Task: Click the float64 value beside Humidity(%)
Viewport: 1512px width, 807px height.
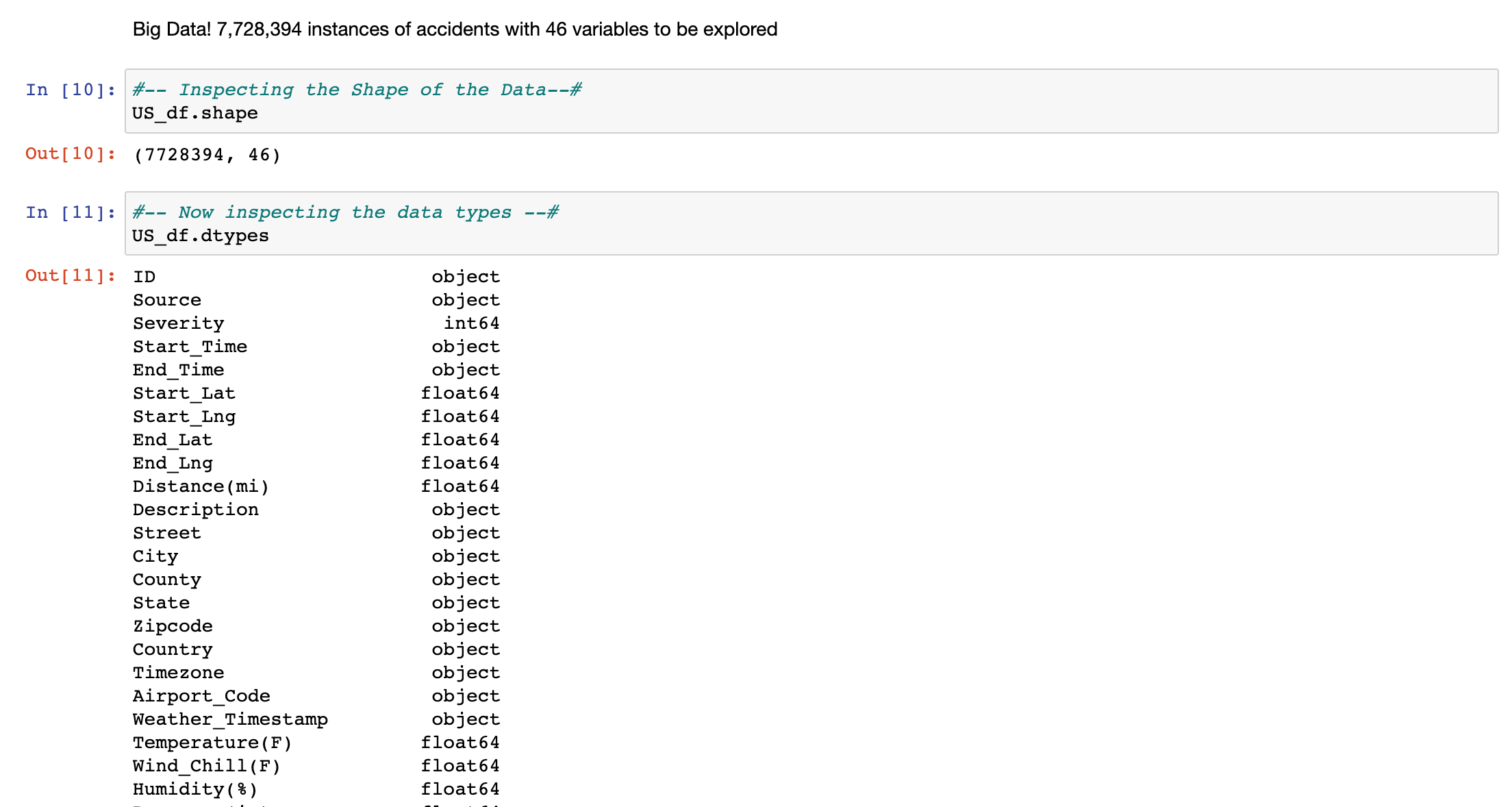Action: [459, 789]
